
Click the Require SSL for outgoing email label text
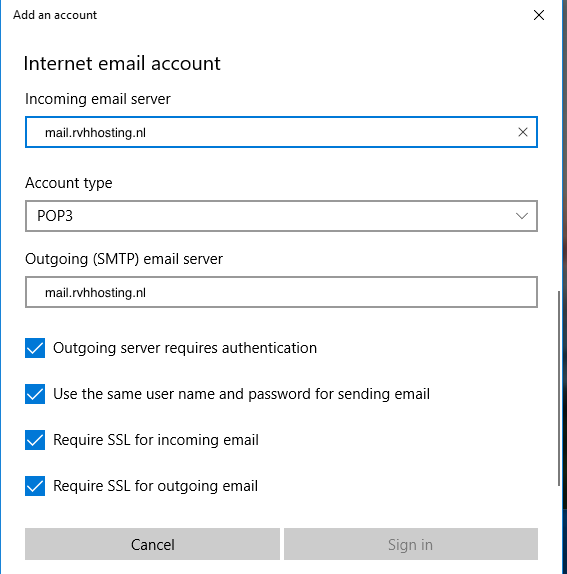coord(156,486)
